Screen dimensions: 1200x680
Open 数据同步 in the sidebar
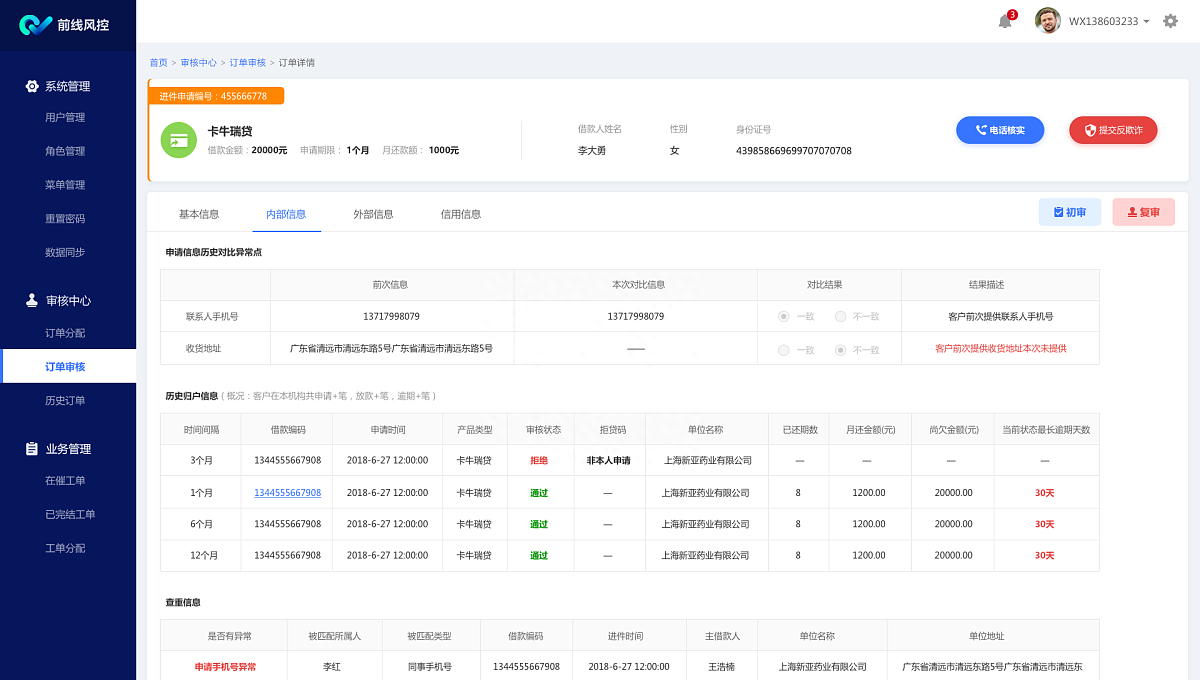65,253
